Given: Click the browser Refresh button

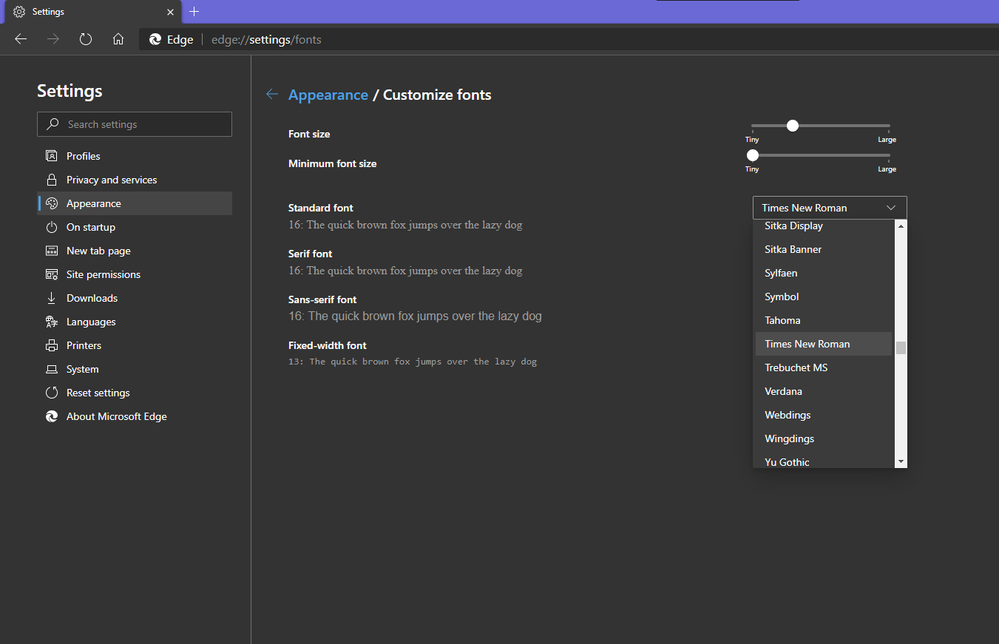Looking at the screenshot, I should pos(86,39).
